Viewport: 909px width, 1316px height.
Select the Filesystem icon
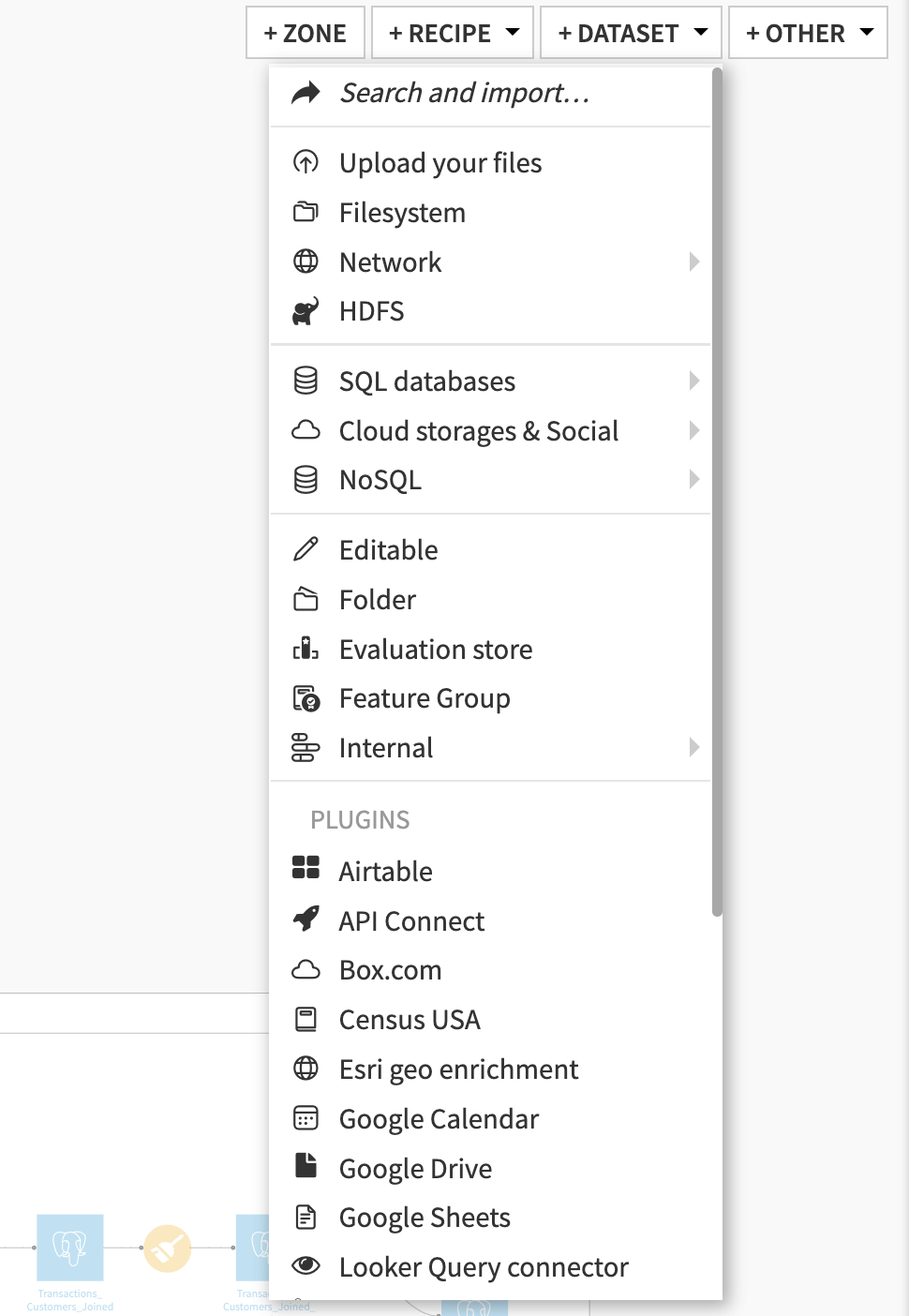305,212
